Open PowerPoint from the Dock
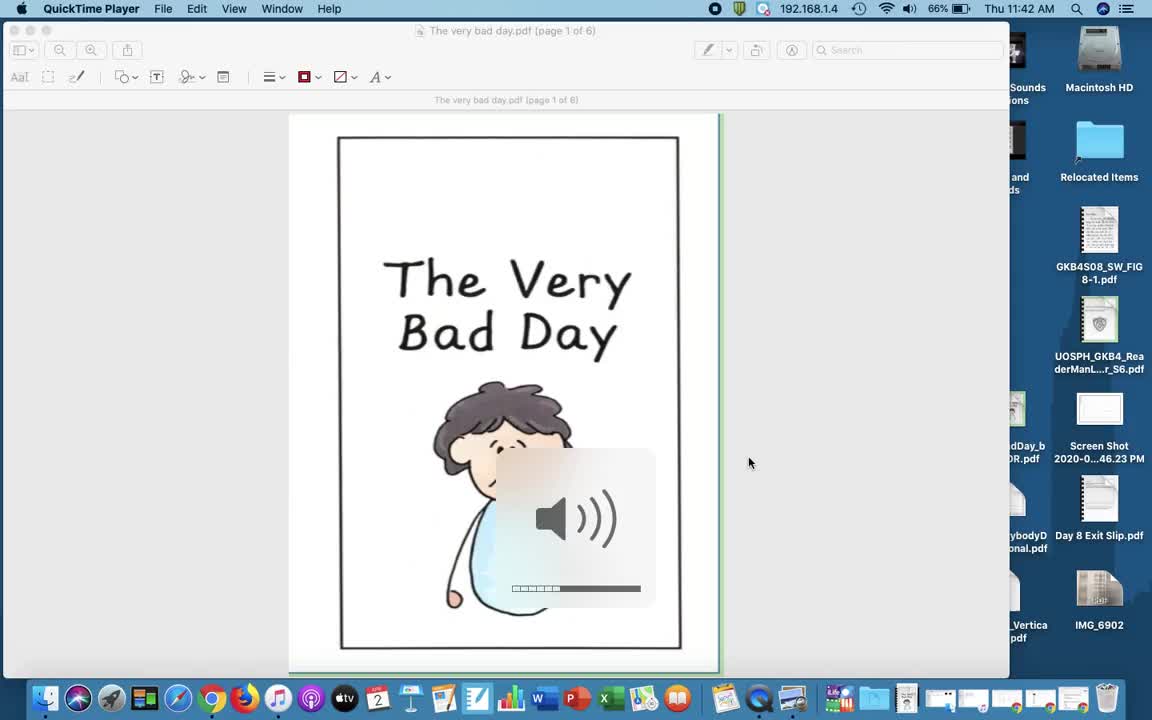Screen dimensions: 1152x720 coord(577,698)
